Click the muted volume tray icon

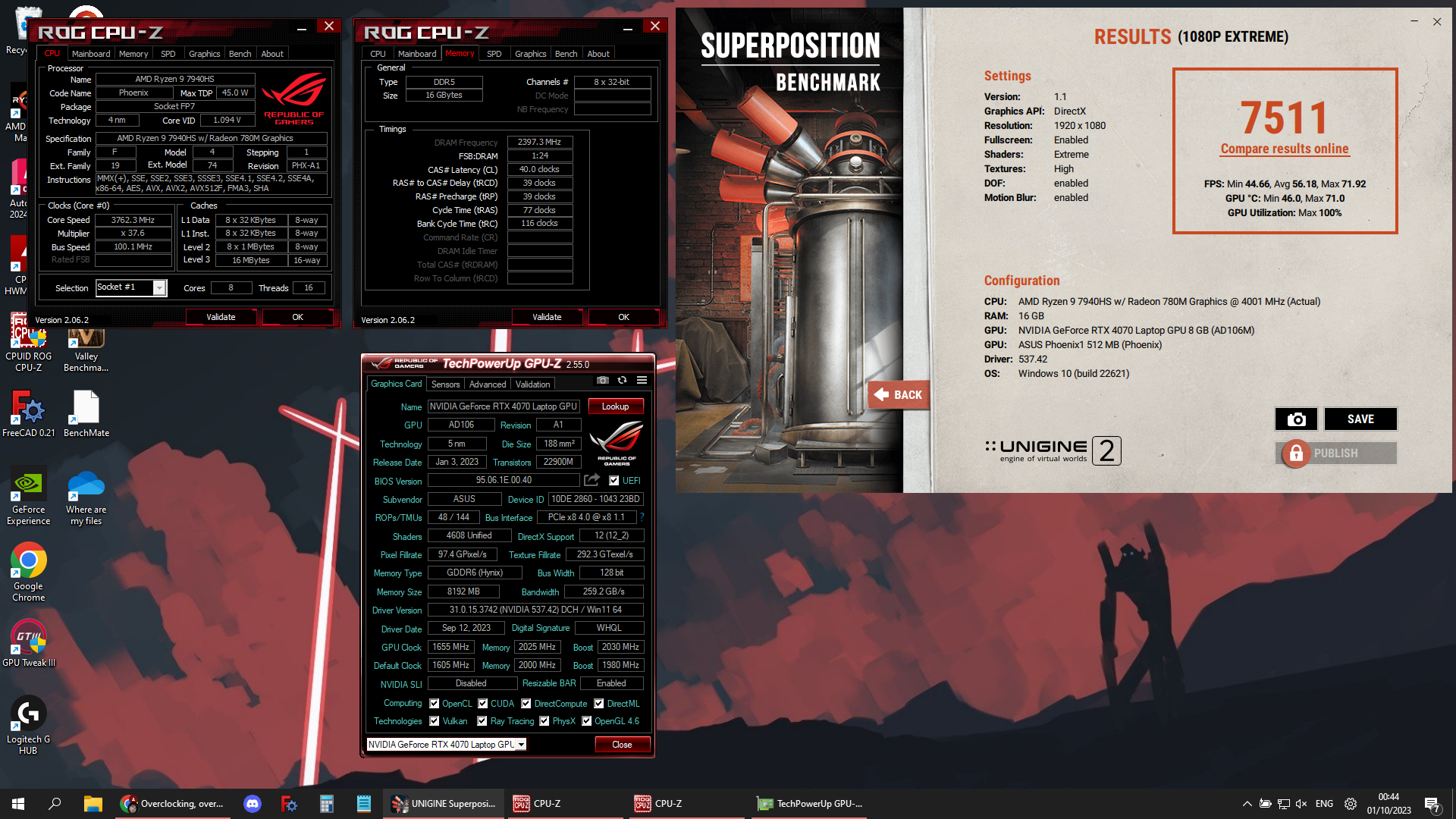1301,804
